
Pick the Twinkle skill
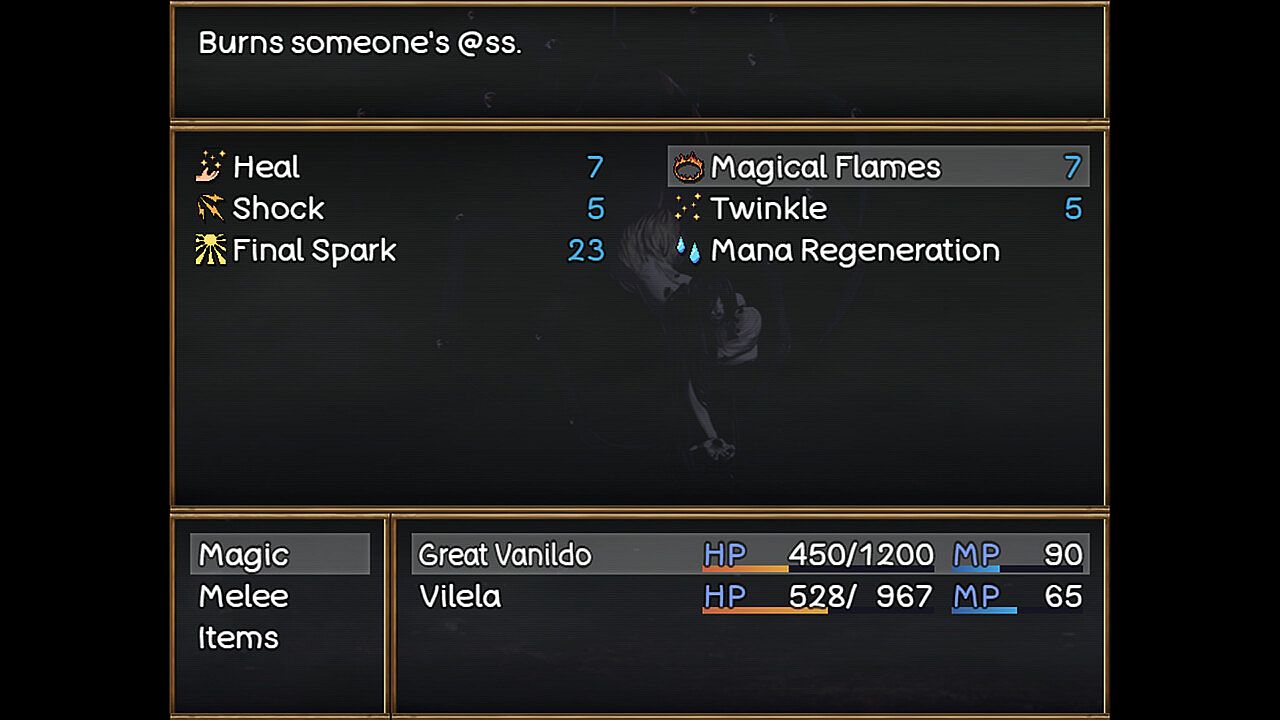click(769, 208)
